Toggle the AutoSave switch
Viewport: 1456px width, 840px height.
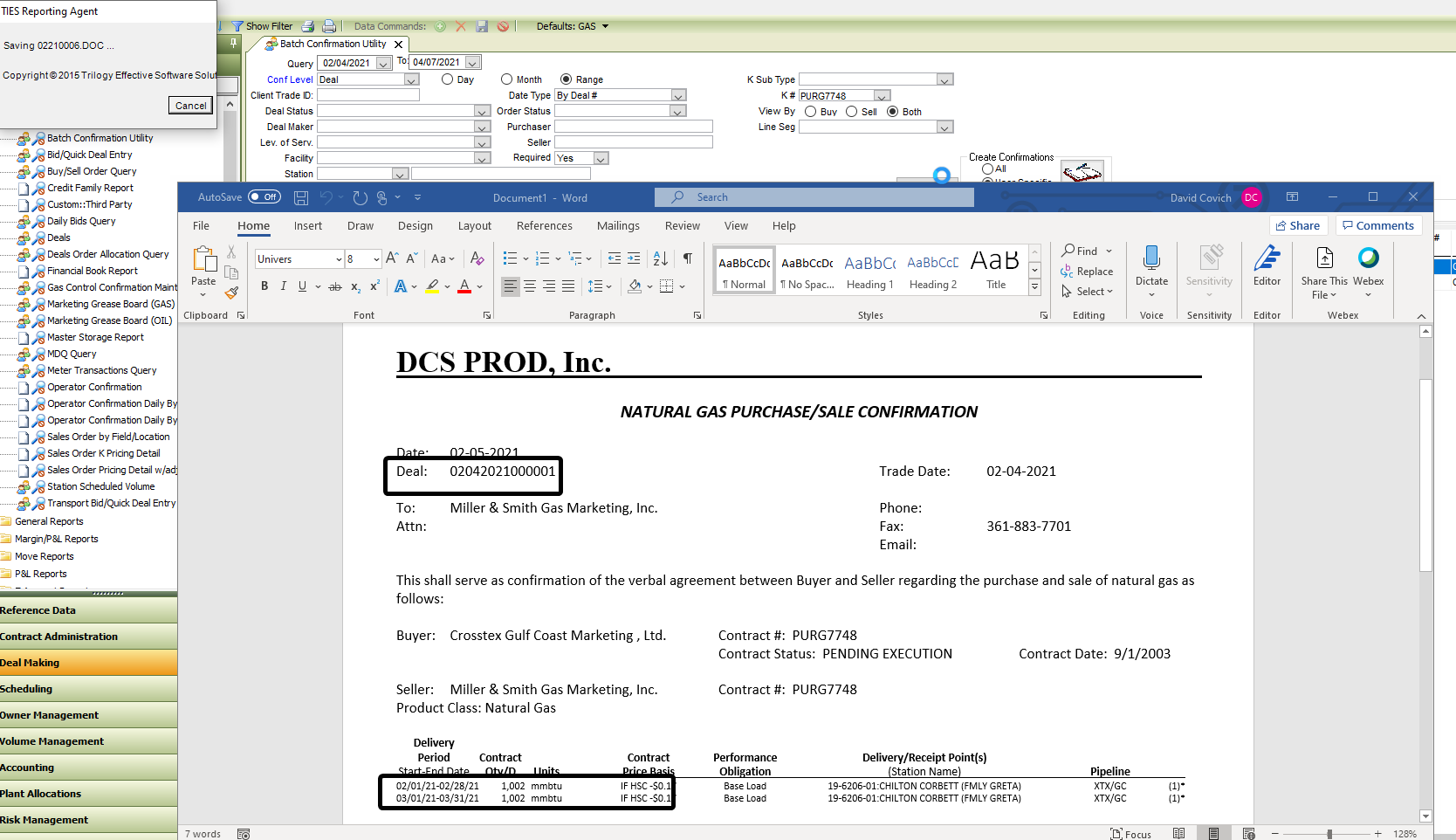click(264, 197)
